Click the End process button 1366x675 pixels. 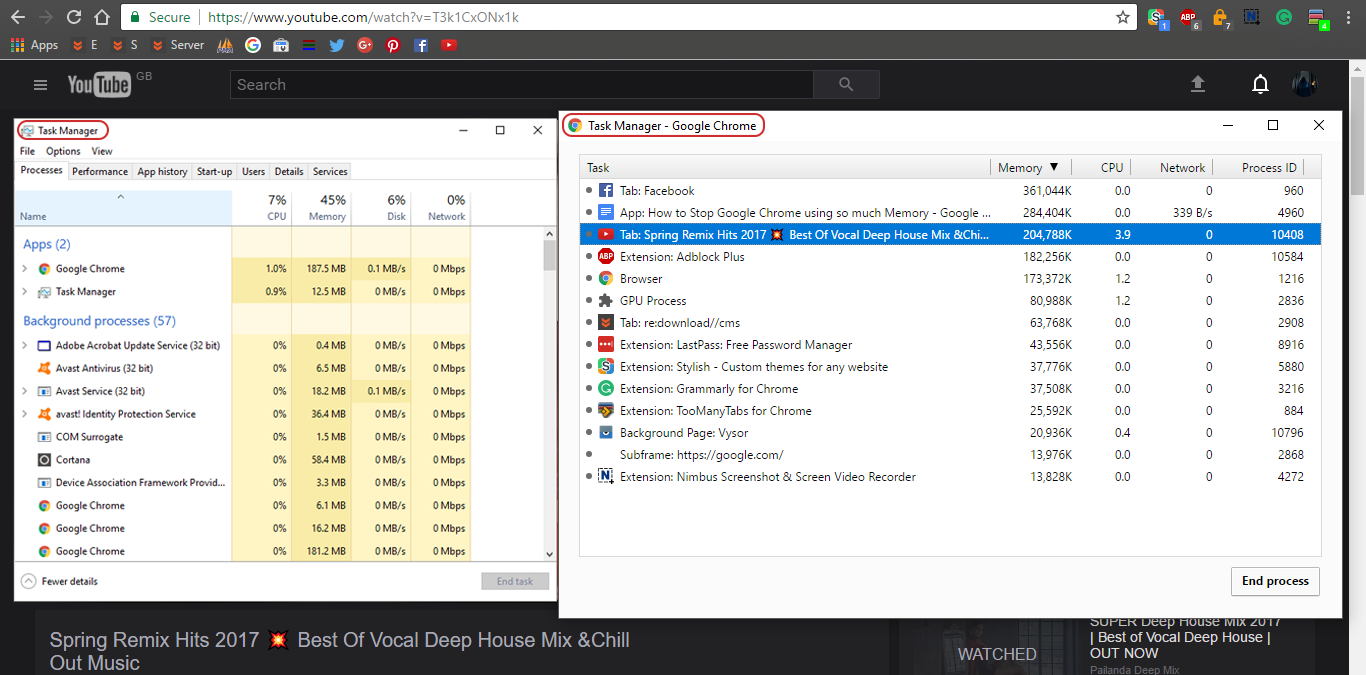[1275, 581]
